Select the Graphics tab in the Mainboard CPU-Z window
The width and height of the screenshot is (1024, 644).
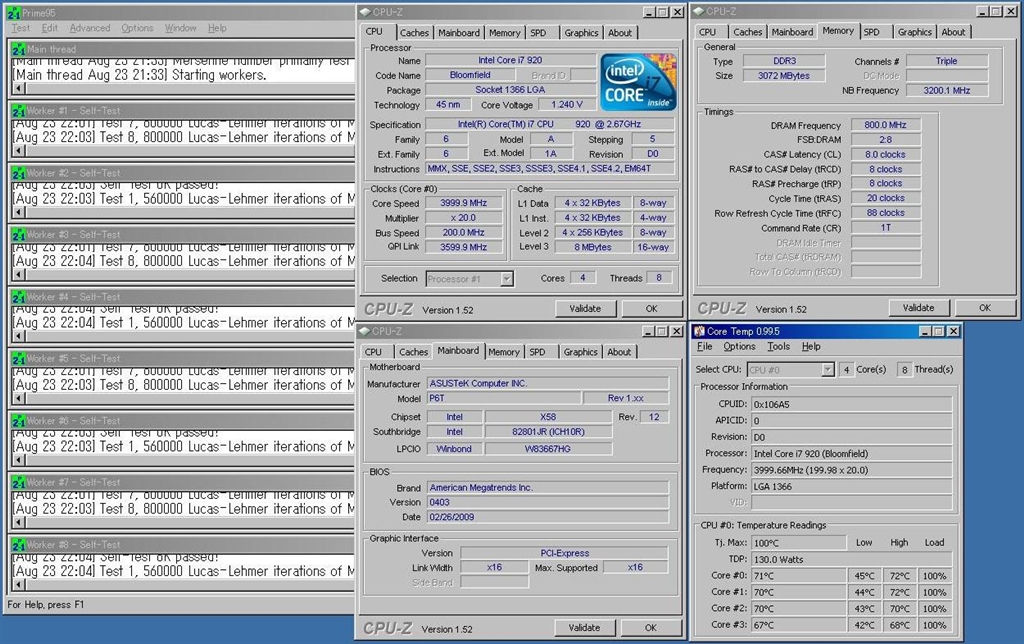point(580,352)
